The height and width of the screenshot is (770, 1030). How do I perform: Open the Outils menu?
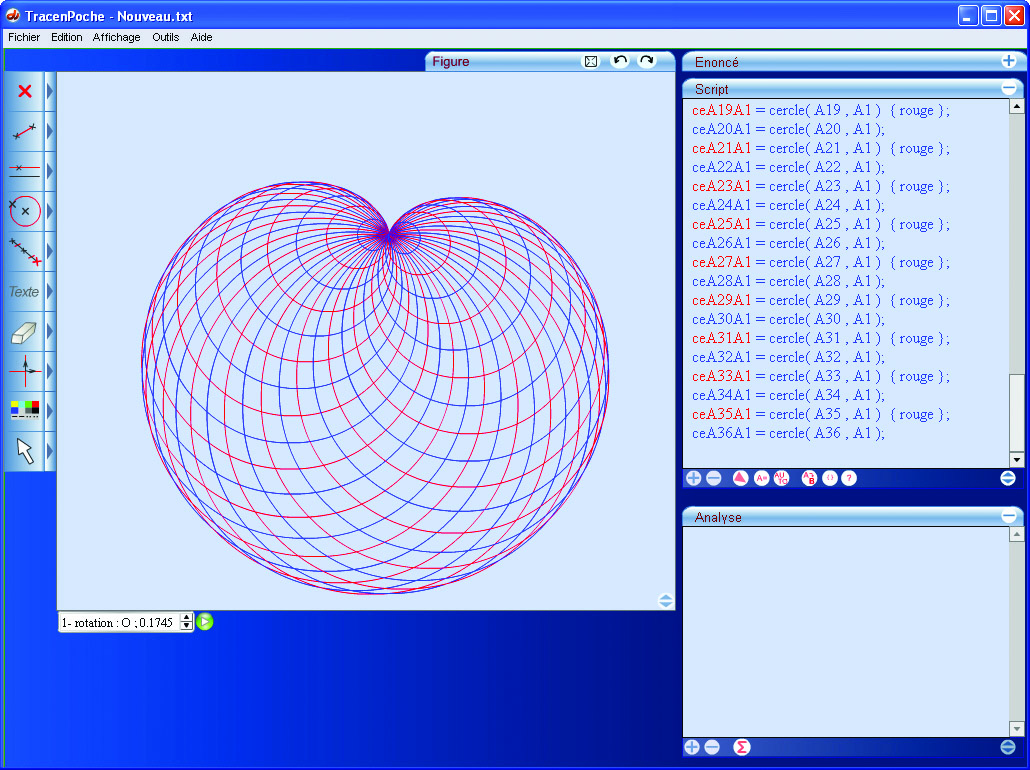(166, 37)
